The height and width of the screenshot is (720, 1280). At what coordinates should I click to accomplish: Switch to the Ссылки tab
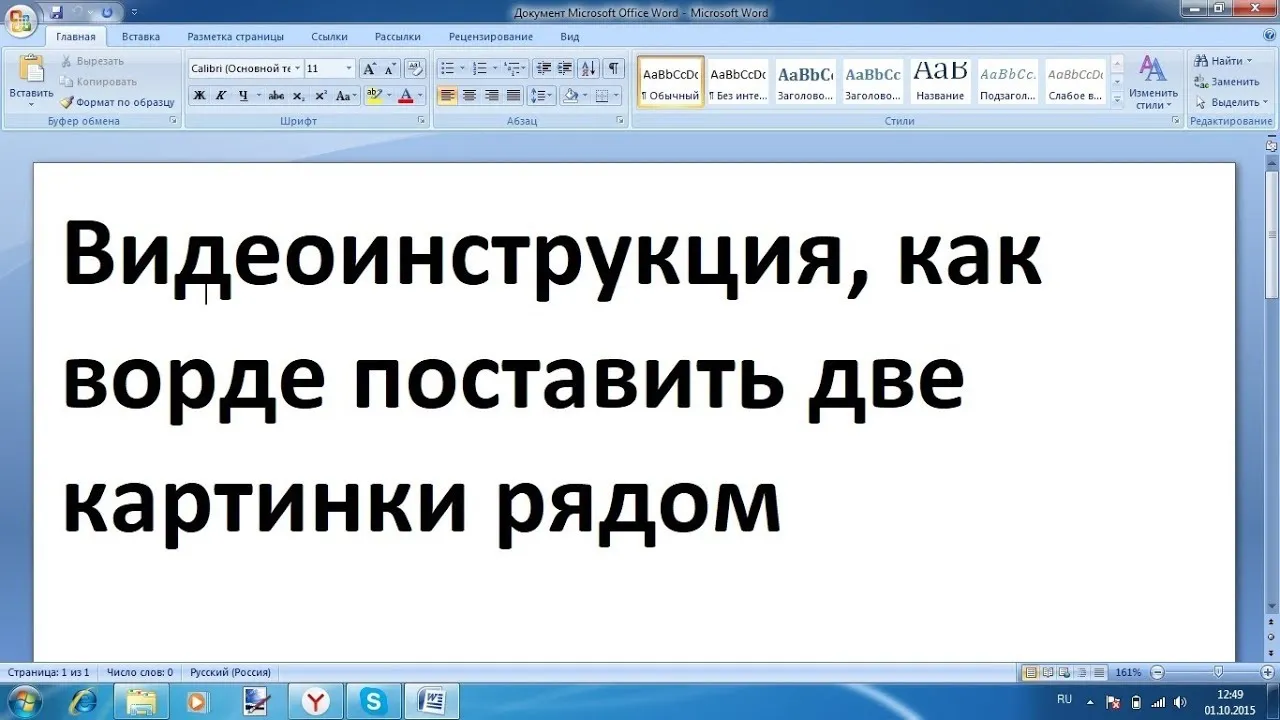coord(329,37)
